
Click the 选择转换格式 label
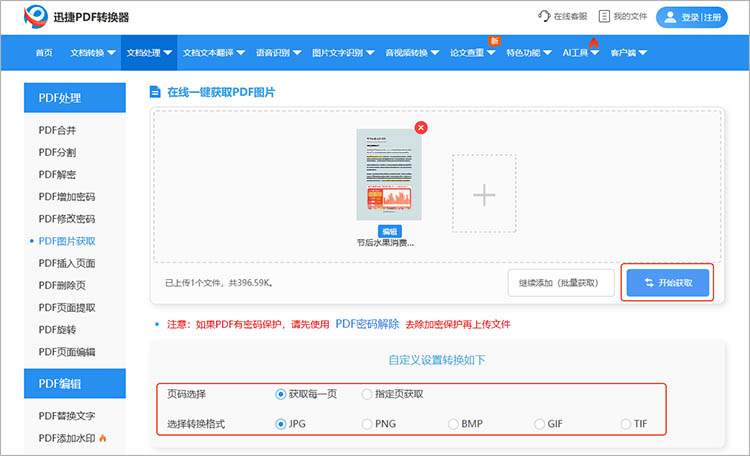tap(196, 424)
